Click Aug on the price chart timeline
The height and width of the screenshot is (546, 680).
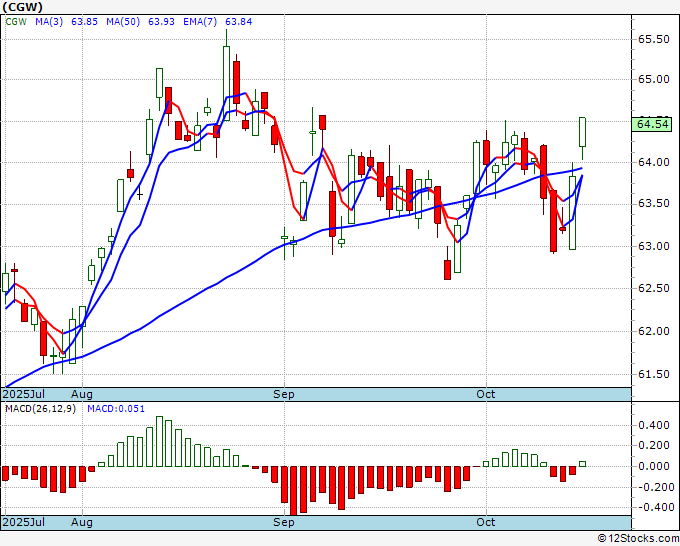82,394
